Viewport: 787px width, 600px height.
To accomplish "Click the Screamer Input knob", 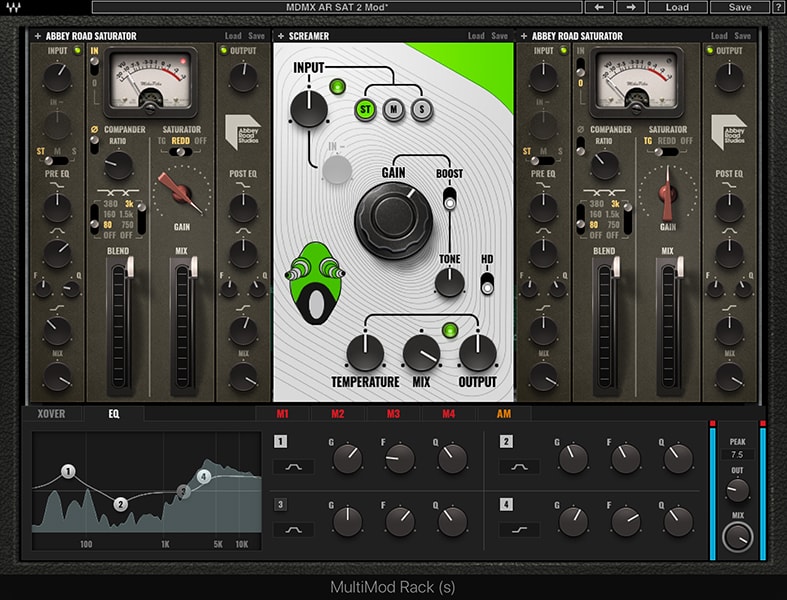I will [309, 108].
